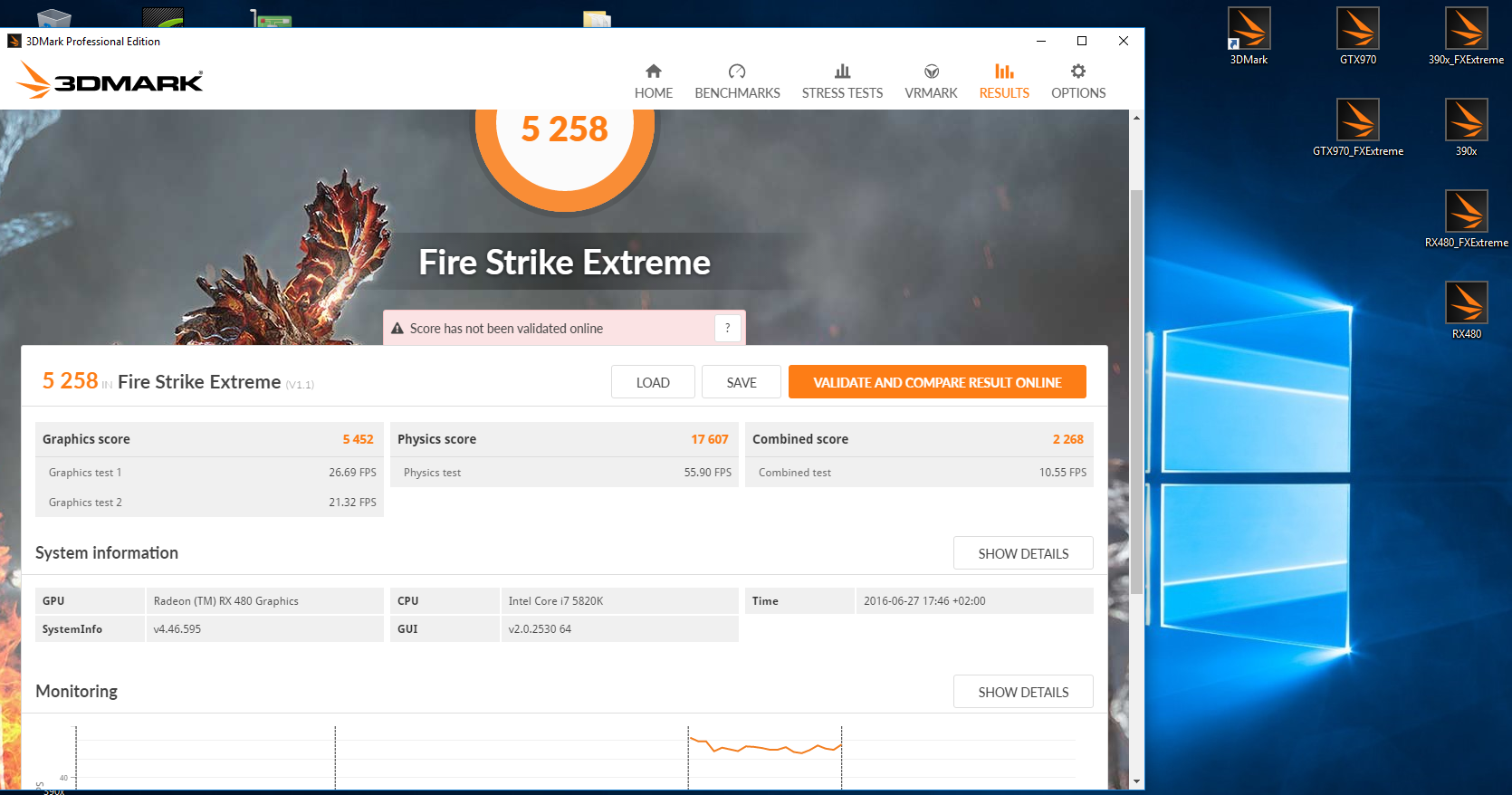
Task: Click the Stress Tests bar chart icon
Action: [x=842, y=71]
